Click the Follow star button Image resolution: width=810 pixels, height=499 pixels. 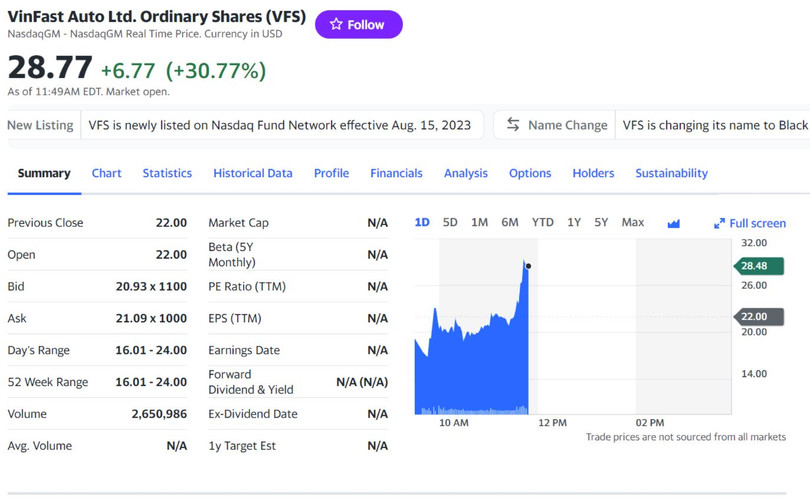coord(358,24)
